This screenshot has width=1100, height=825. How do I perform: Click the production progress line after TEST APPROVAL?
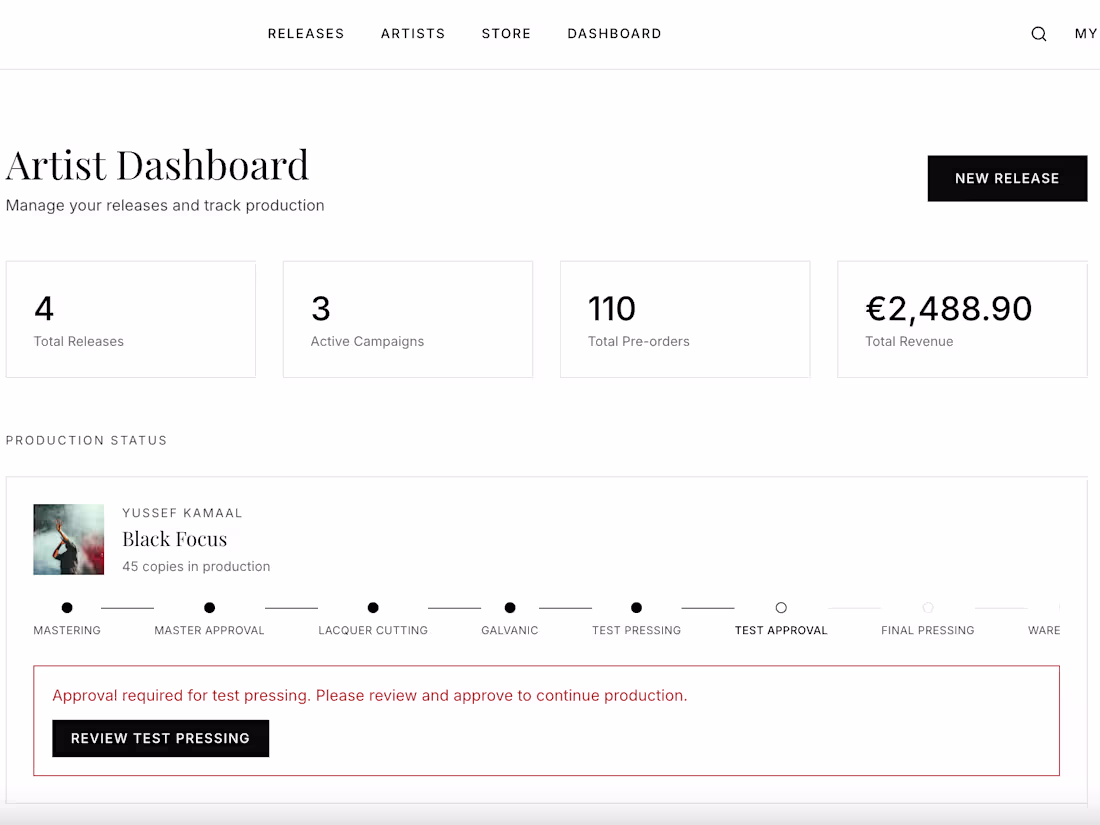[854, 607]
